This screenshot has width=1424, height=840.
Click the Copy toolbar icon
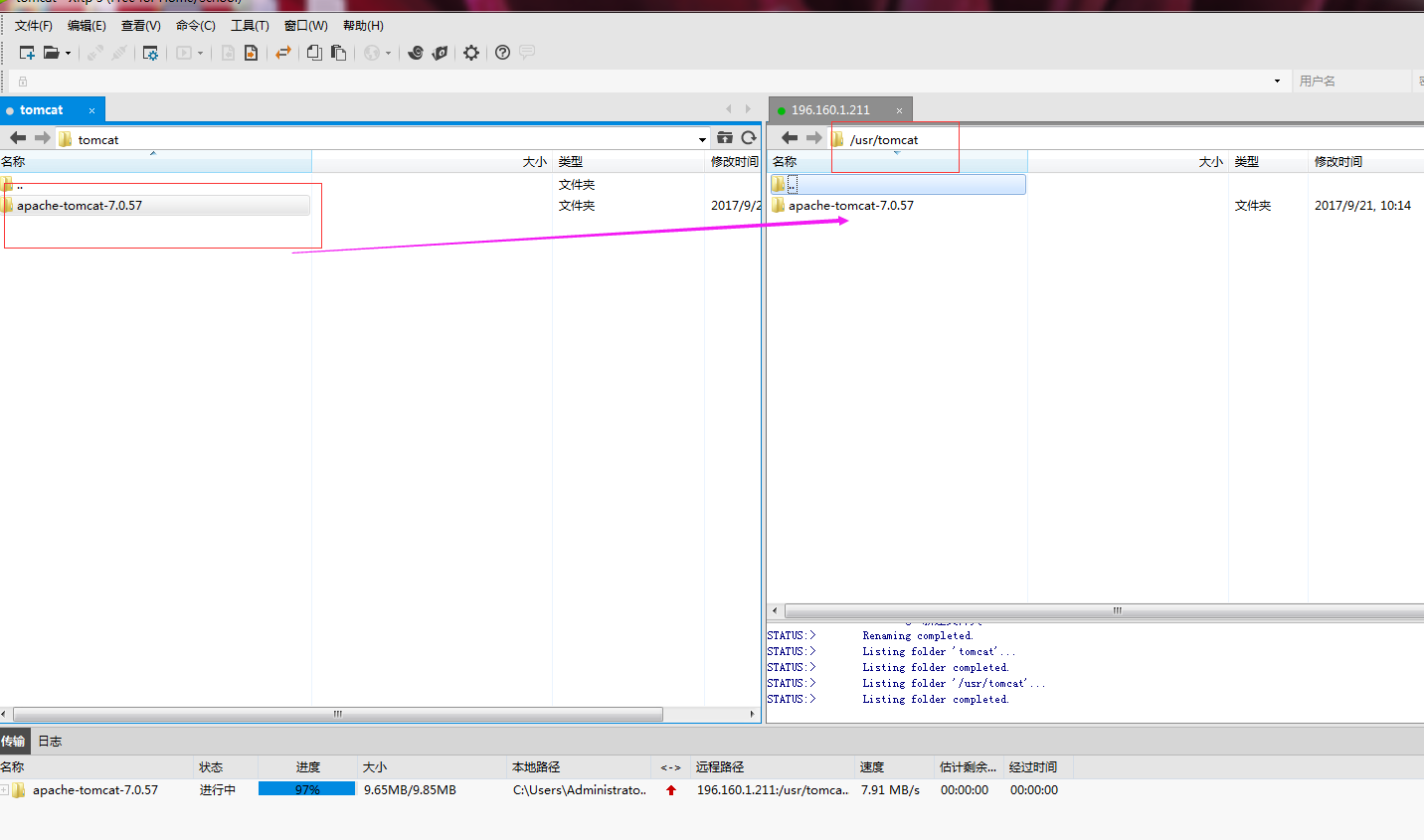pos(314,53)
